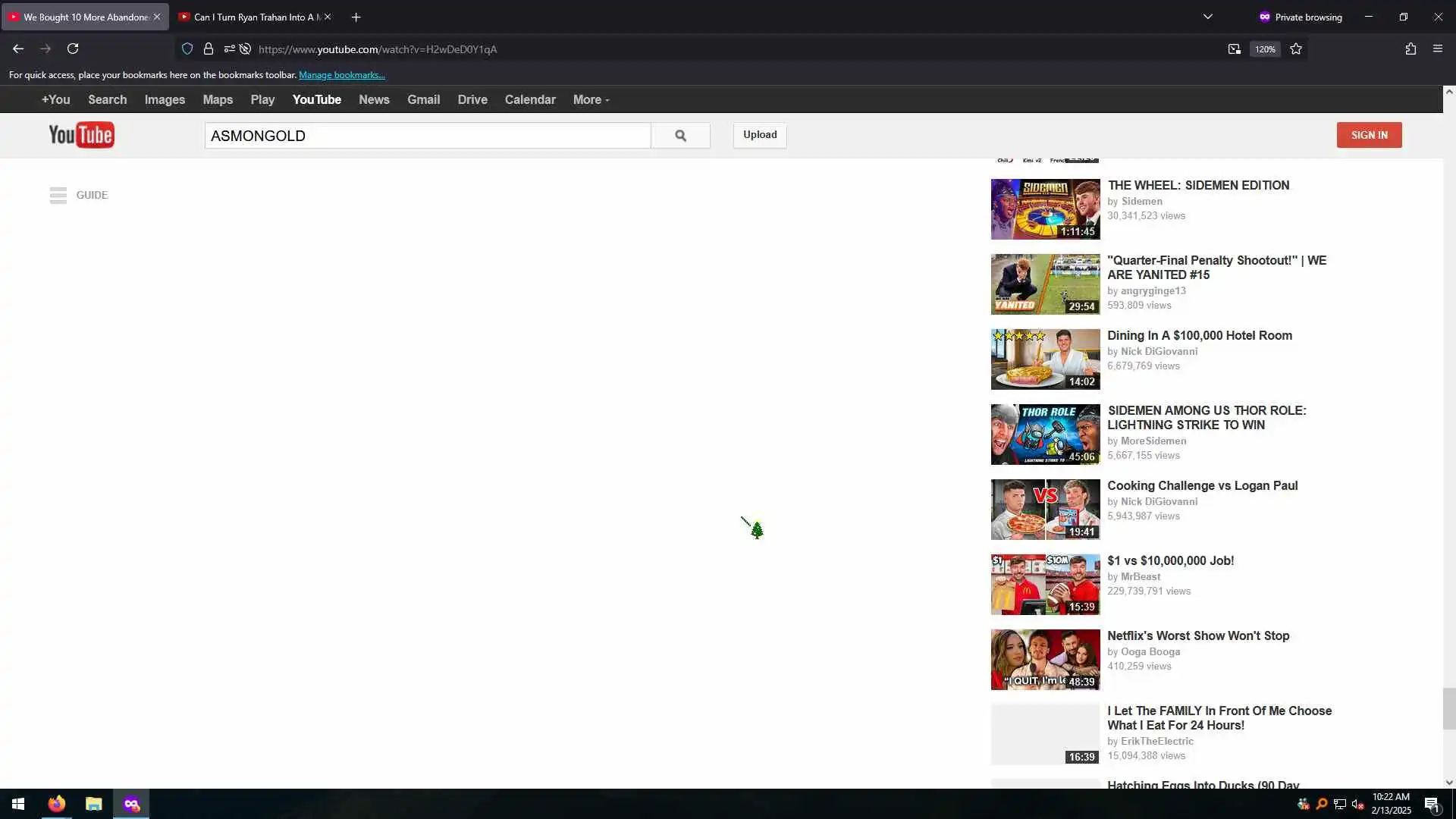The image size is (1456, 819).
Task: Open Gmail from the Google bar
Action: (423, 99)
